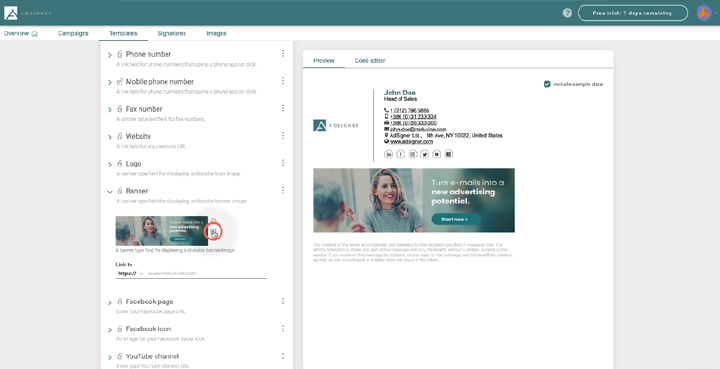Click the AdSigner logo in header

pos(28,13)
